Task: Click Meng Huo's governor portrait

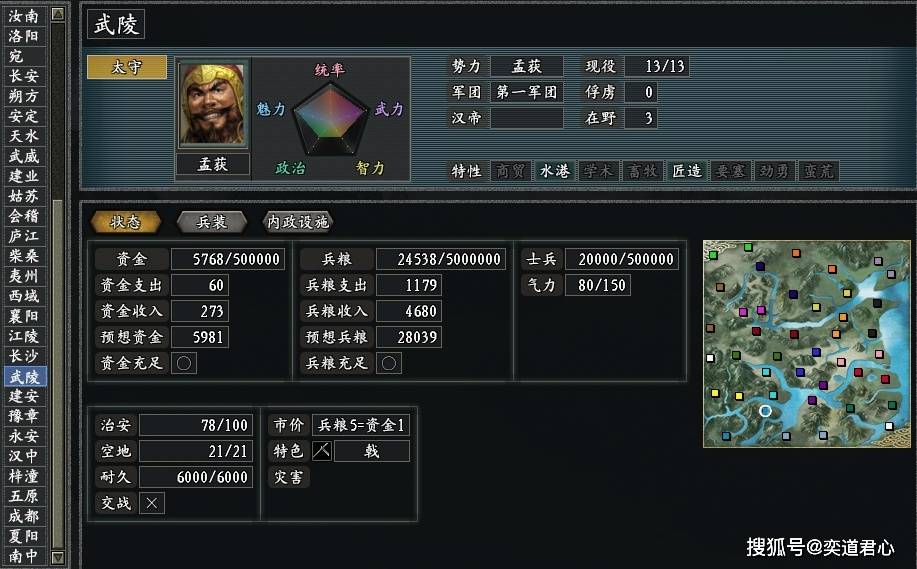Action: click(213, 104)
